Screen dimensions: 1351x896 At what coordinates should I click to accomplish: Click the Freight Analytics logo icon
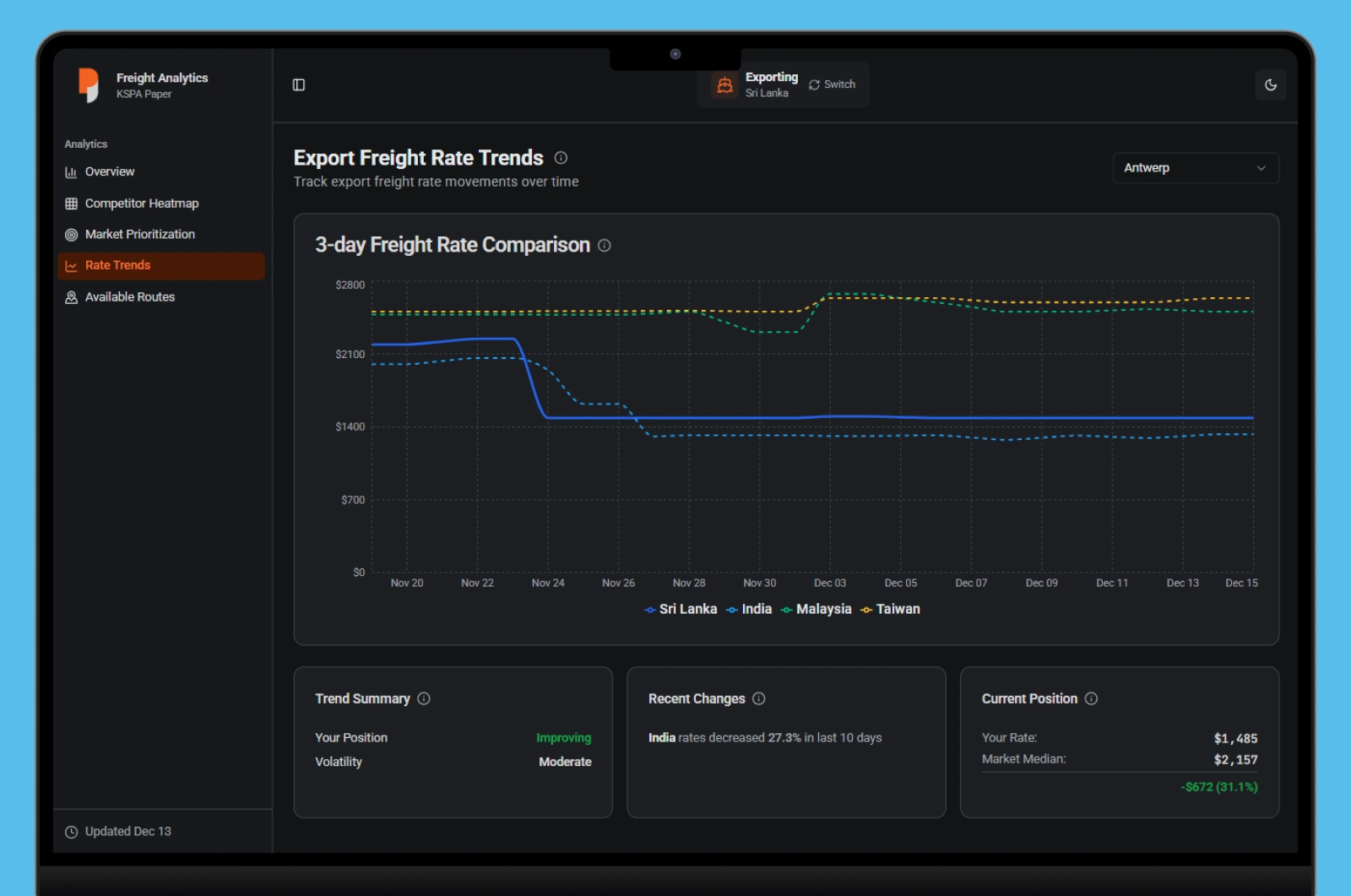[x=89, y=84]
